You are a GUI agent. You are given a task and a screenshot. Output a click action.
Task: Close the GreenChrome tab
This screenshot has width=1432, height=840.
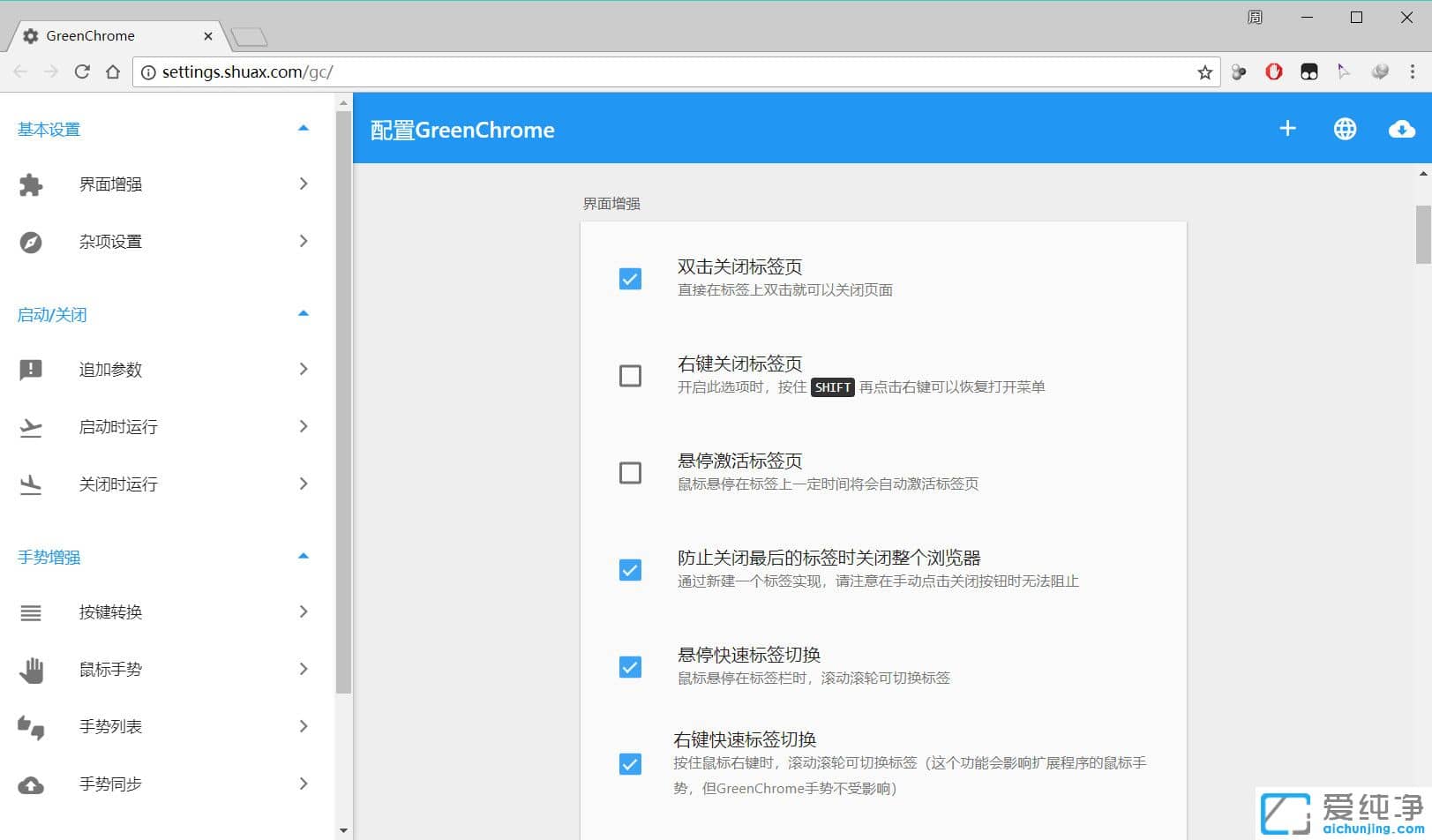208,36
